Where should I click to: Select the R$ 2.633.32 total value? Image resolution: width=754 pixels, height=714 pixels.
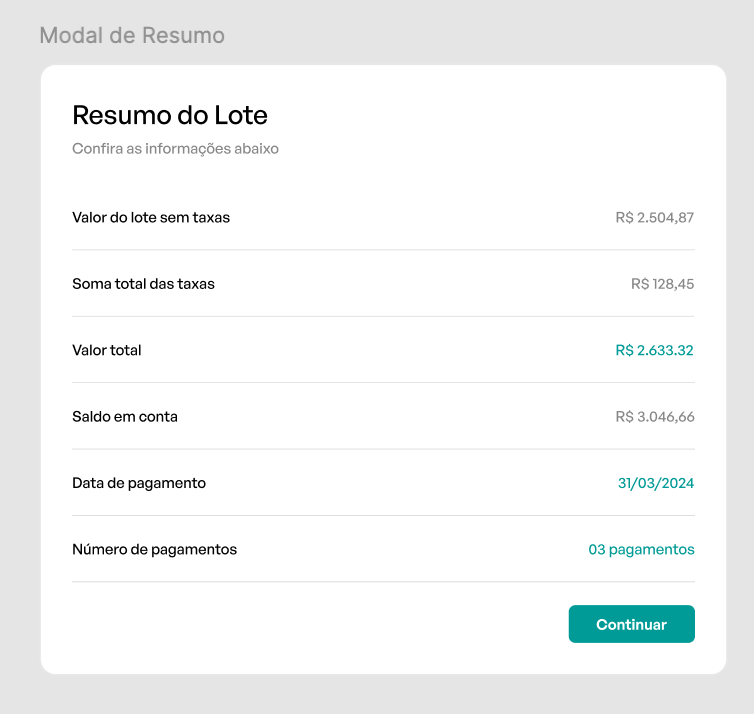pos(654,350)
